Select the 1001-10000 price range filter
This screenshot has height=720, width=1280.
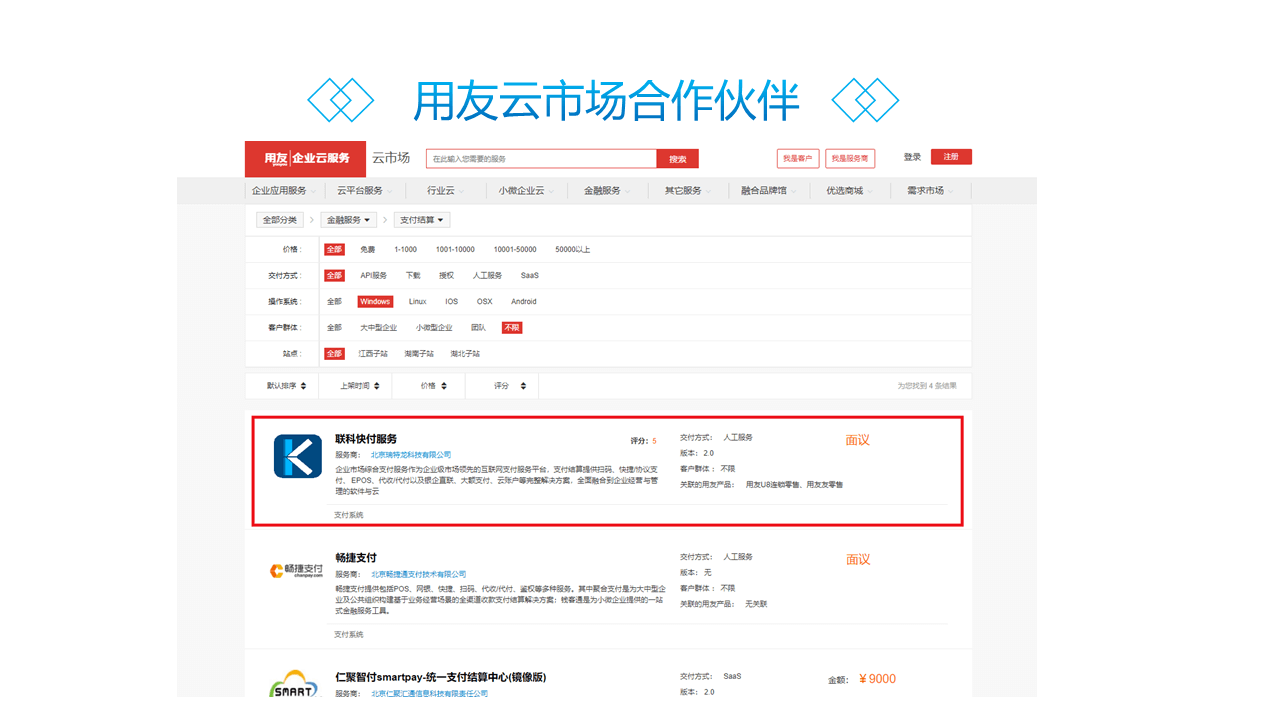455,249
